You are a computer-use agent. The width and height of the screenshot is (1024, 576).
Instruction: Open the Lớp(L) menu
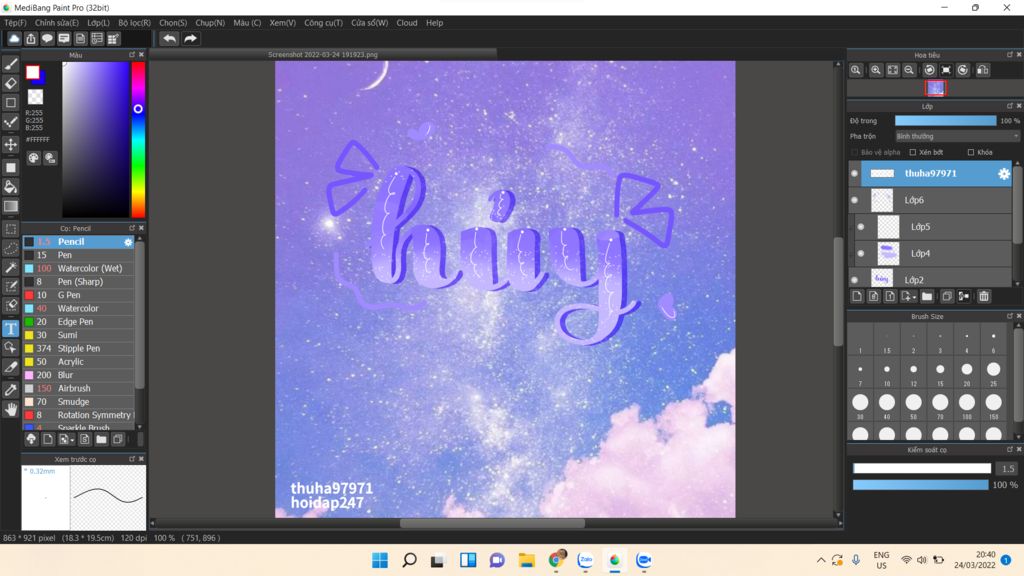[x=98, y=23]
